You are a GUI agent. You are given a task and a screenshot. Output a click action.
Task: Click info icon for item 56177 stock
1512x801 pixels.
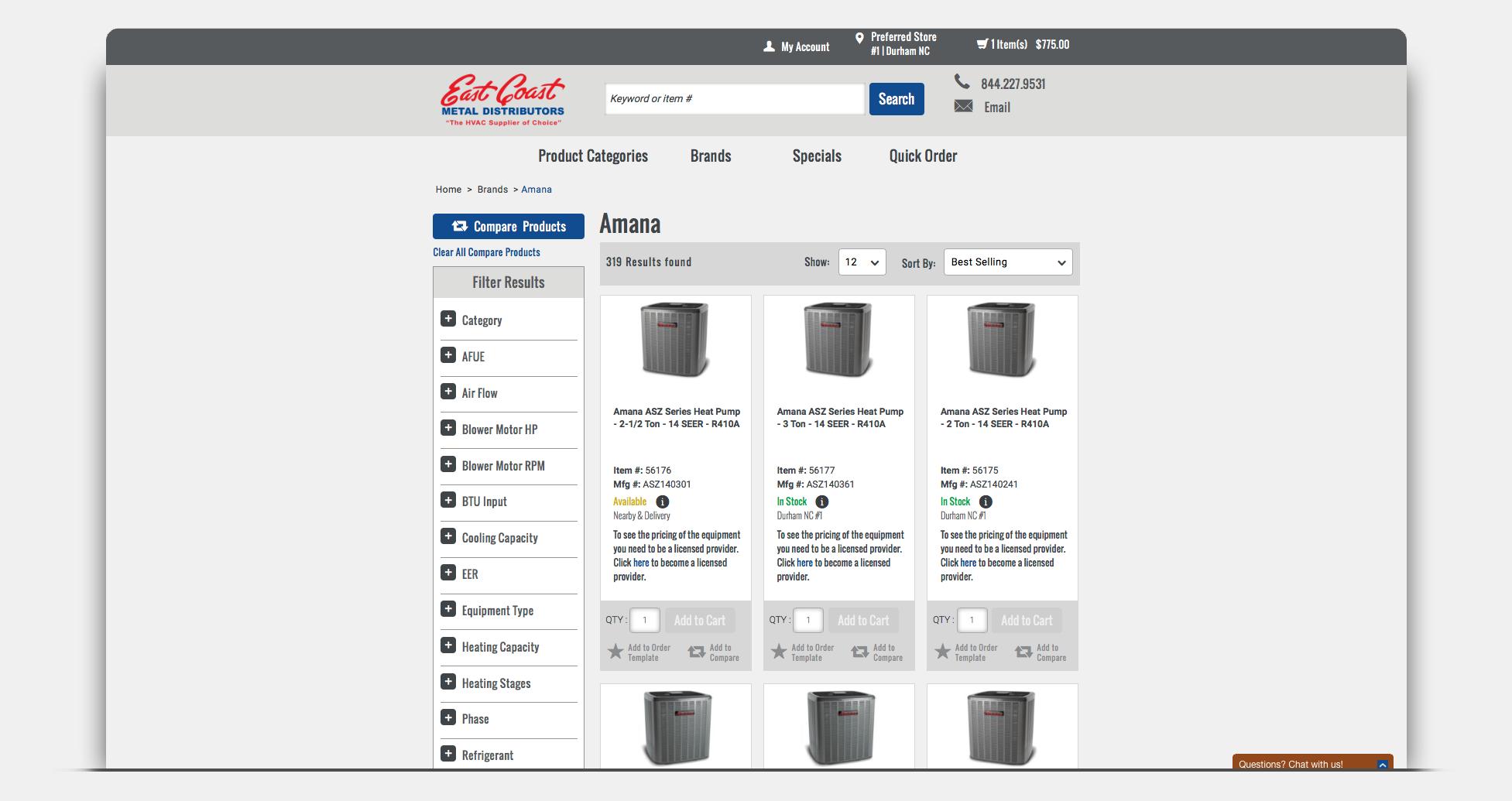pyautogui.click(x=821, y=501)
